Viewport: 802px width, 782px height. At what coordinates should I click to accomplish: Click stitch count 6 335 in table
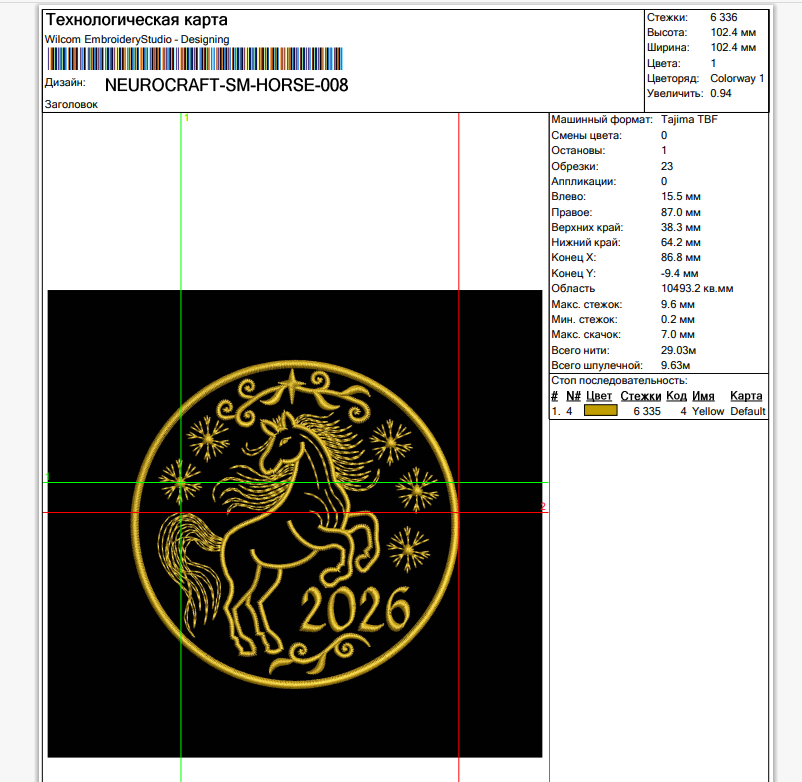coord(647,411)
